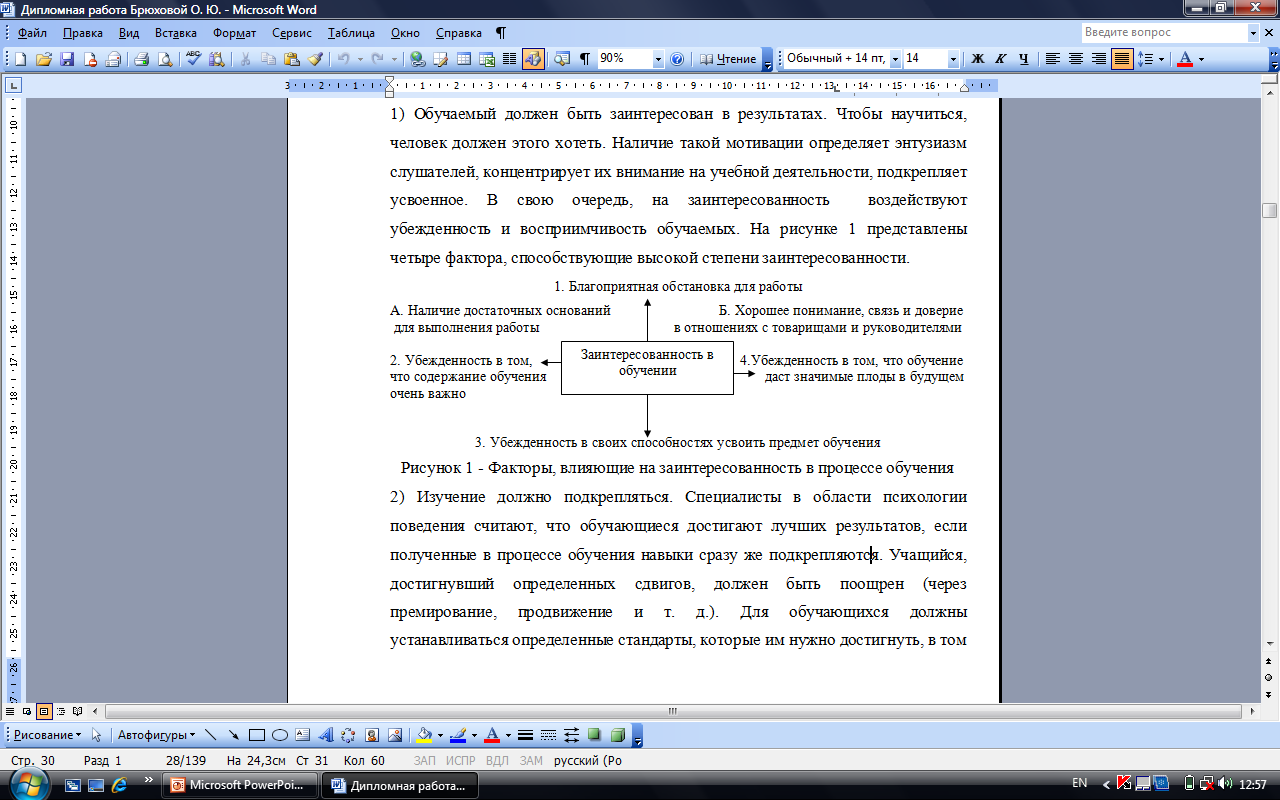Select the Arrow drawing tool
Image resolution: width=1280 pixels, height=800 pixels.
[233, 735]
